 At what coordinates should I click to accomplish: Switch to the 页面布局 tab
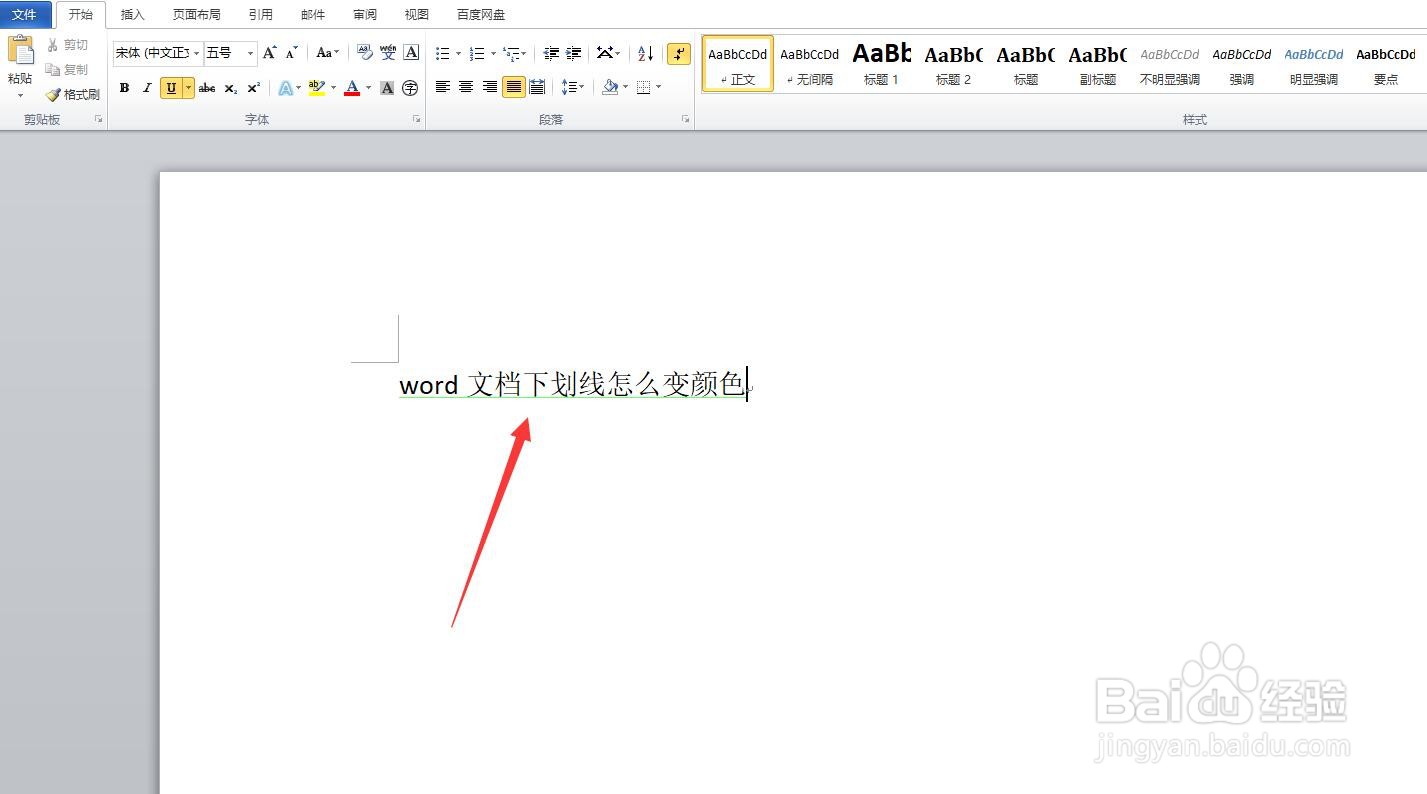tap(196, 15)
